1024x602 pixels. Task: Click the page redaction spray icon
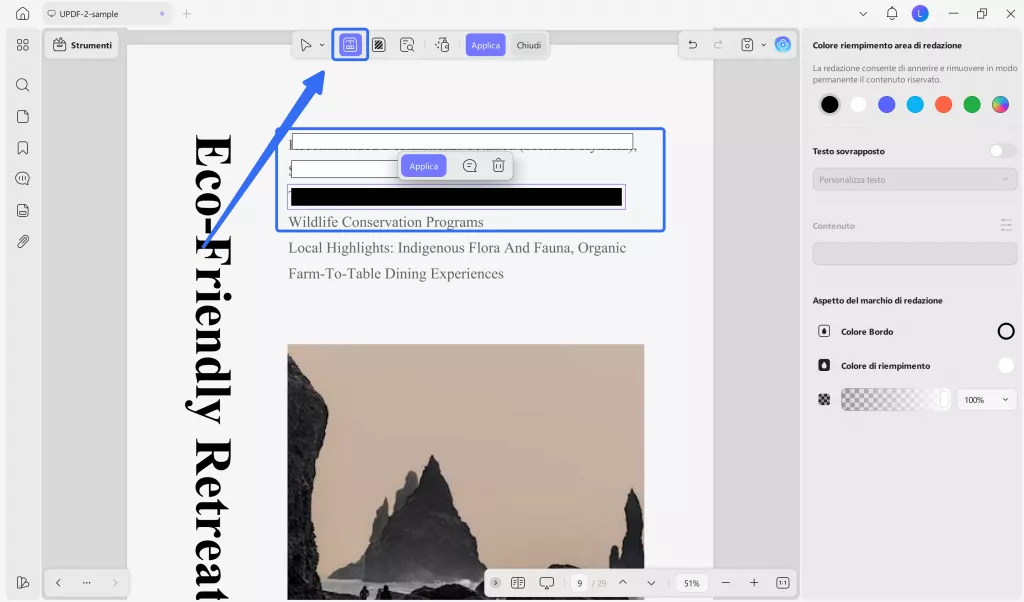[x=442, y=44]
